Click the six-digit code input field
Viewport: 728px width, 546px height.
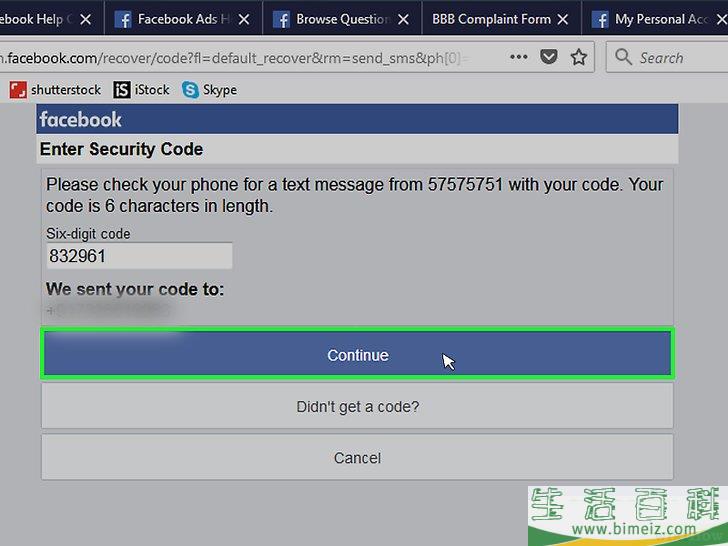click(139, 256)
